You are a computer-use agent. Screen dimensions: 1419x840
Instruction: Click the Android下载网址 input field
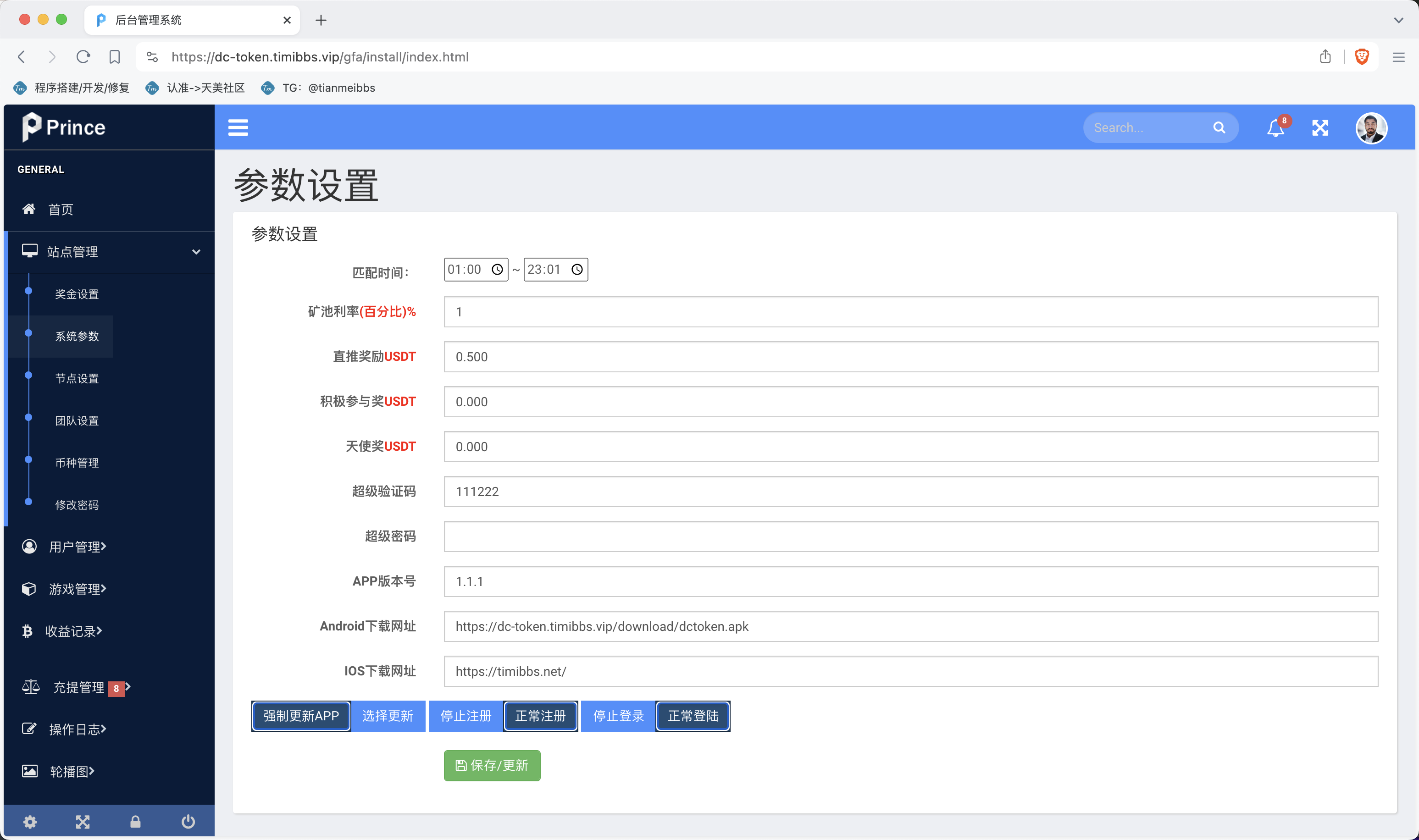[911, 626]
